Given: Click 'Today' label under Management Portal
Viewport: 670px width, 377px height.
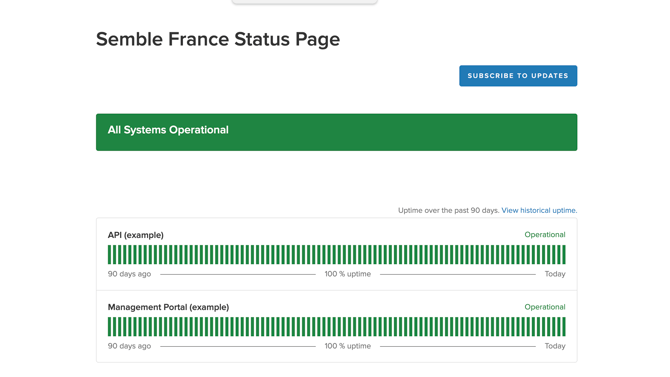Looking at the screenshot, I should tap(555, 346).
